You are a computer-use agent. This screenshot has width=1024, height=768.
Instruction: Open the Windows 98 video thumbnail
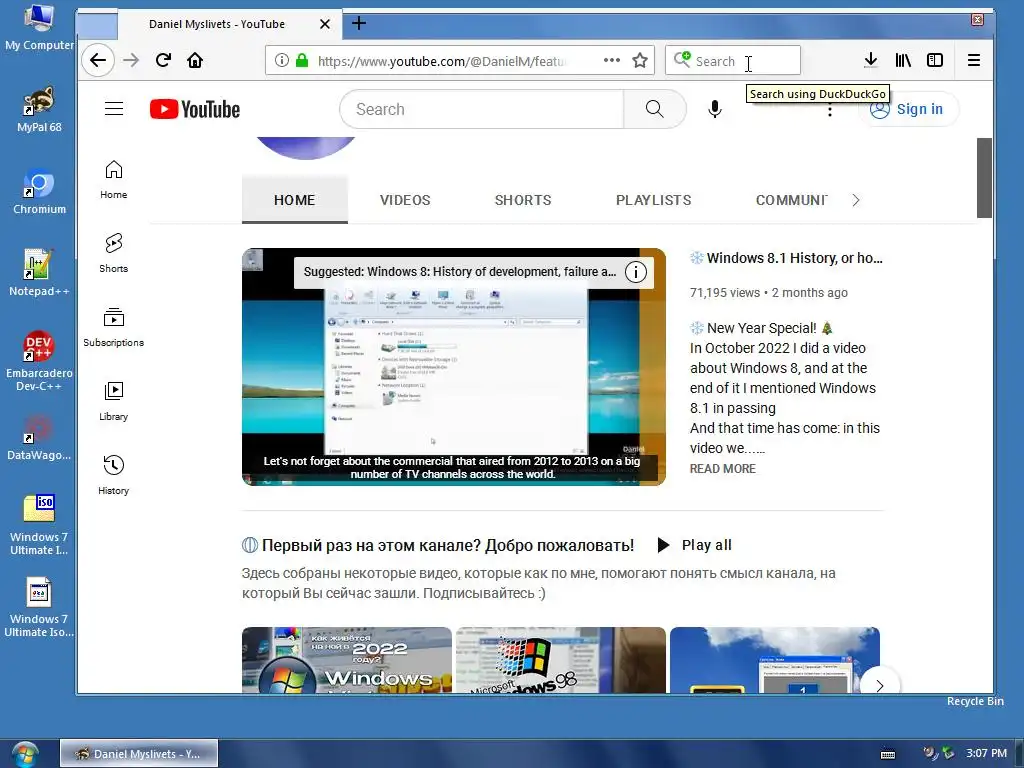[561, 660]
